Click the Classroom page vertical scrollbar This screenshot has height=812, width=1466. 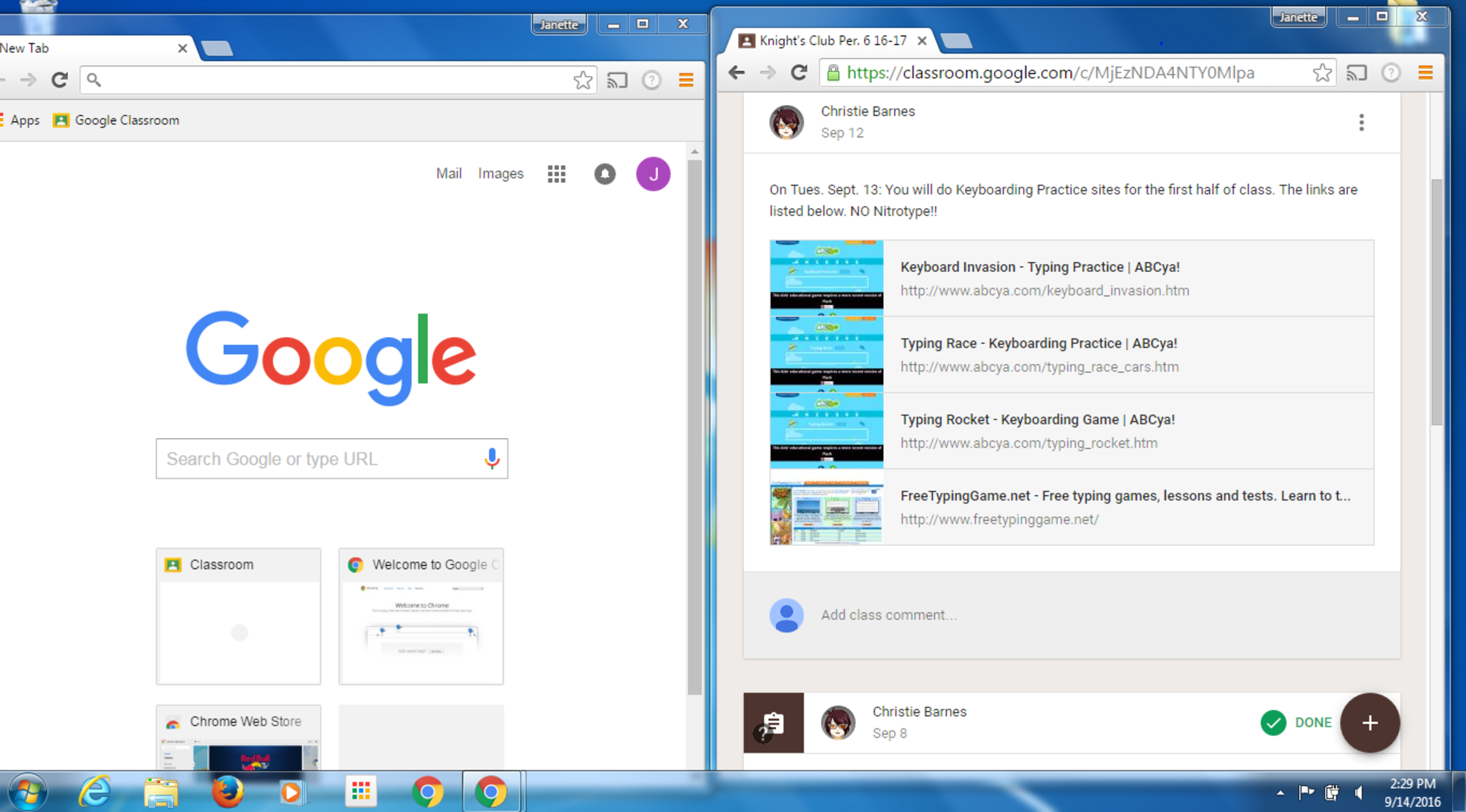(1437, 300)
